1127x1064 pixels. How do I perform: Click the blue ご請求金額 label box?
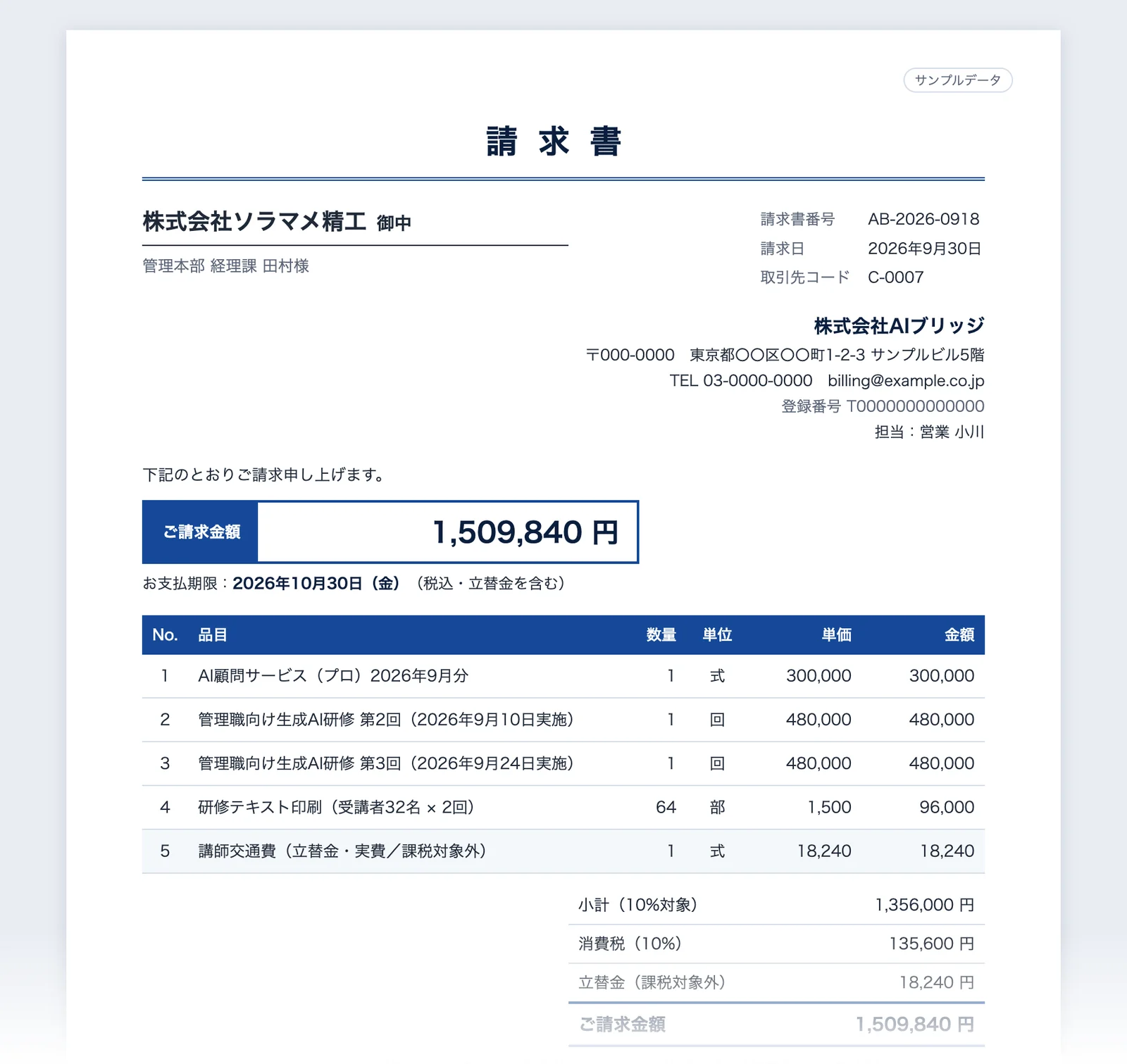click(201, 532)
